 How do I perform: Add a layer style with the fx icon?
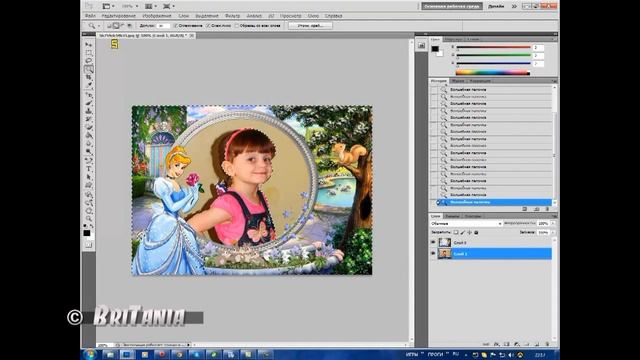(x=496, y=344)
